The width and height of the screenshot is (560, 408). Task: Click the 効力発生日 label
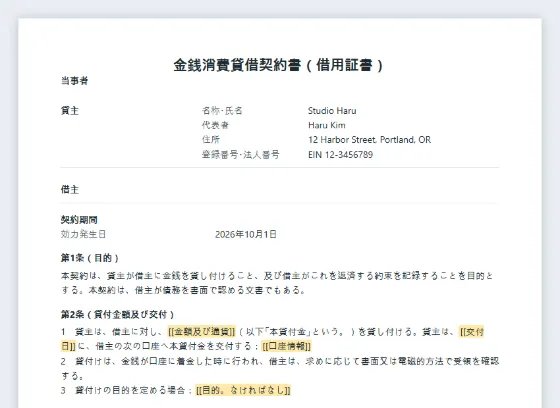[x=83, y=234]
